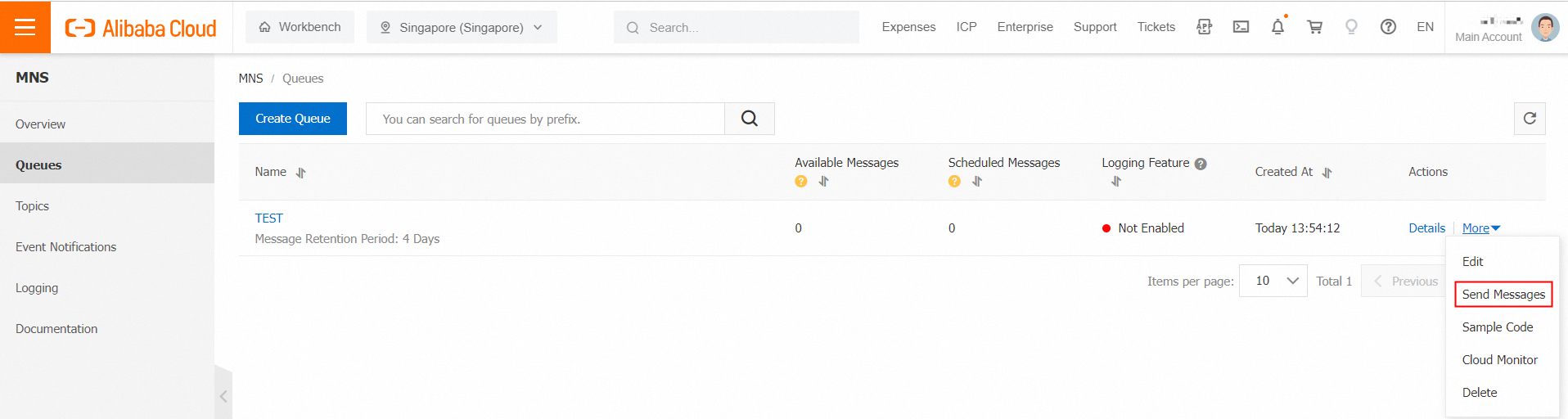Image resolution: width=1568 pixels, height=419 pixels.
Task: Click the Alibaba Cloud logo
Action: [x=141, y=28]
